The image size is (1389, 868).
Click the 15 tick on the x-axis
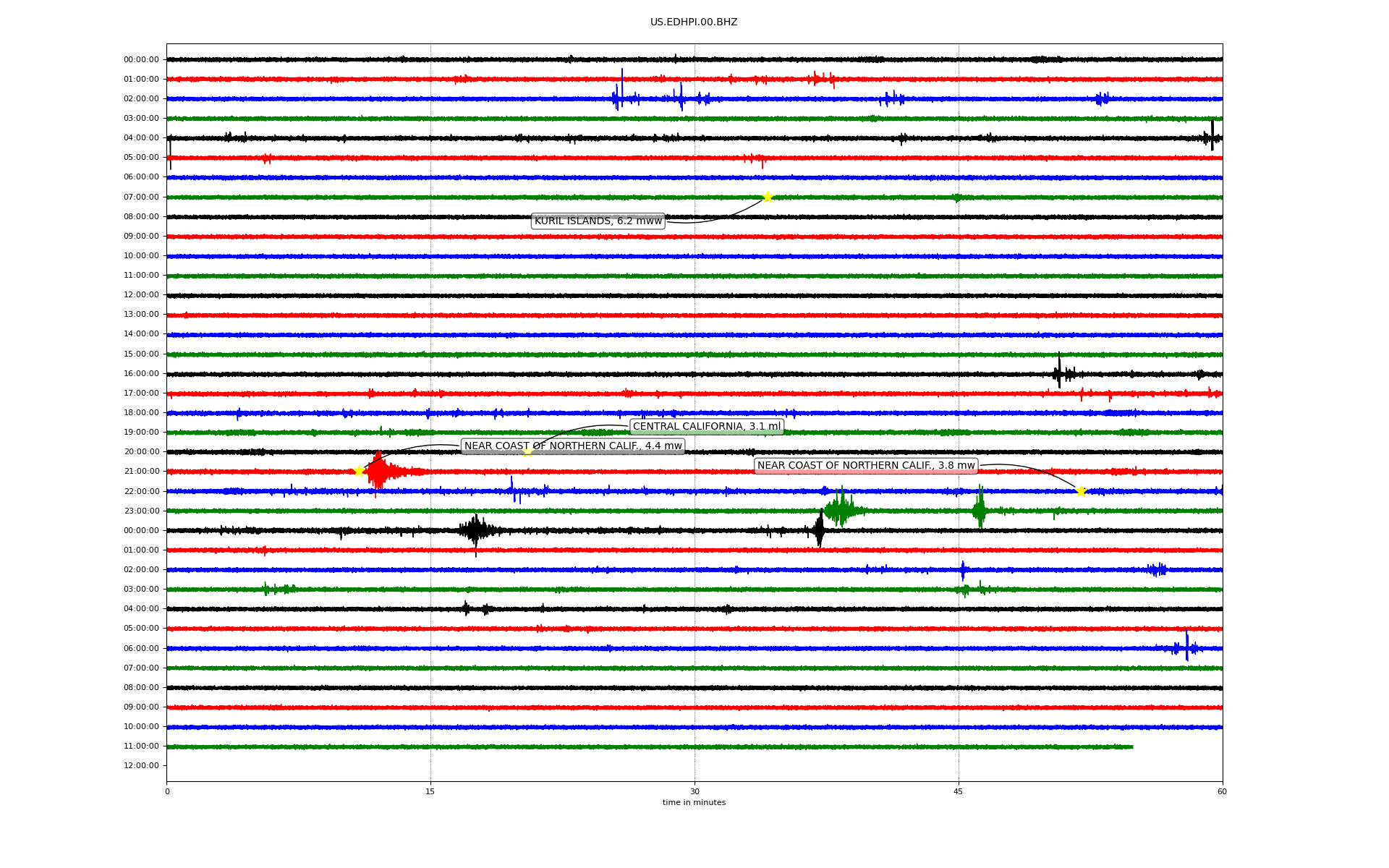point(430,791)
